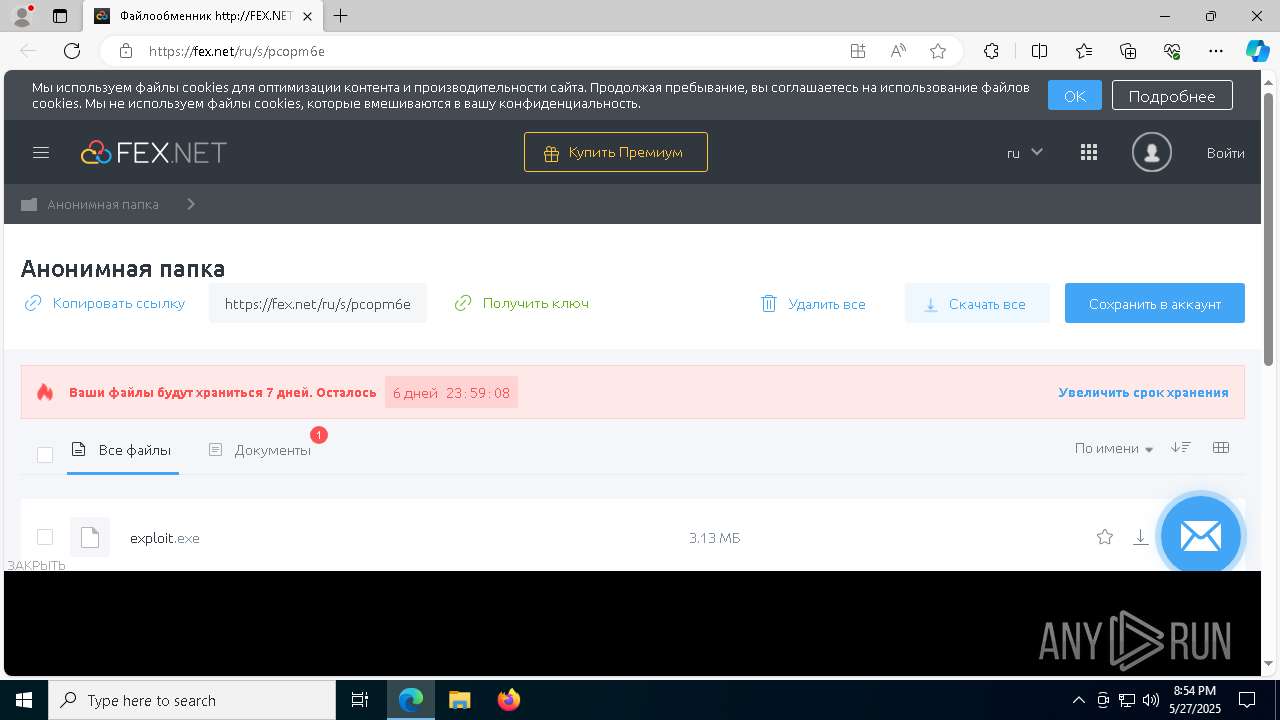Tick the exploit.exe checkbox

pyautogui.click(x=45, y=537)
